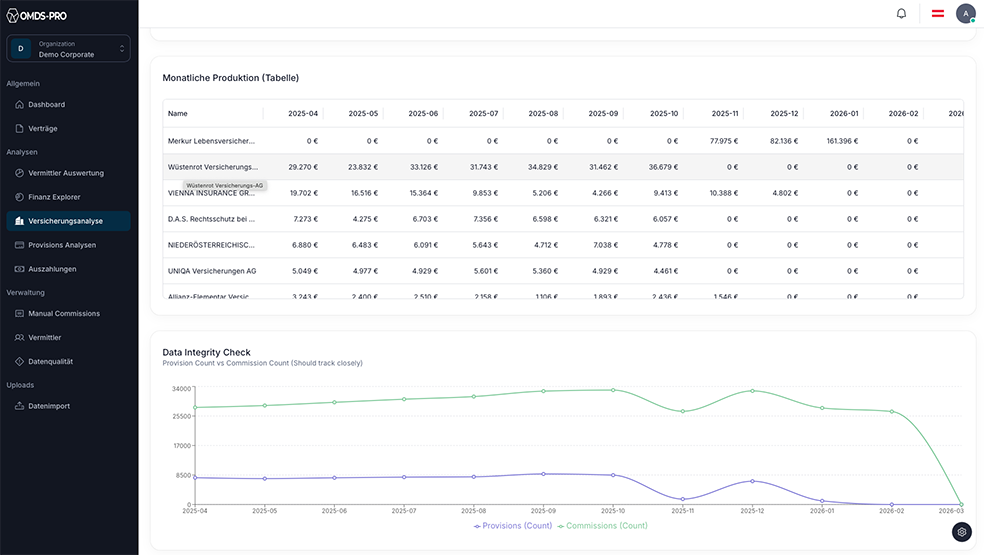Image resolution: width=984 pixels, height=555 pixels.
Task: Click the Dashboard home icon
Action: pyautogui.click(x=19, y=104)
